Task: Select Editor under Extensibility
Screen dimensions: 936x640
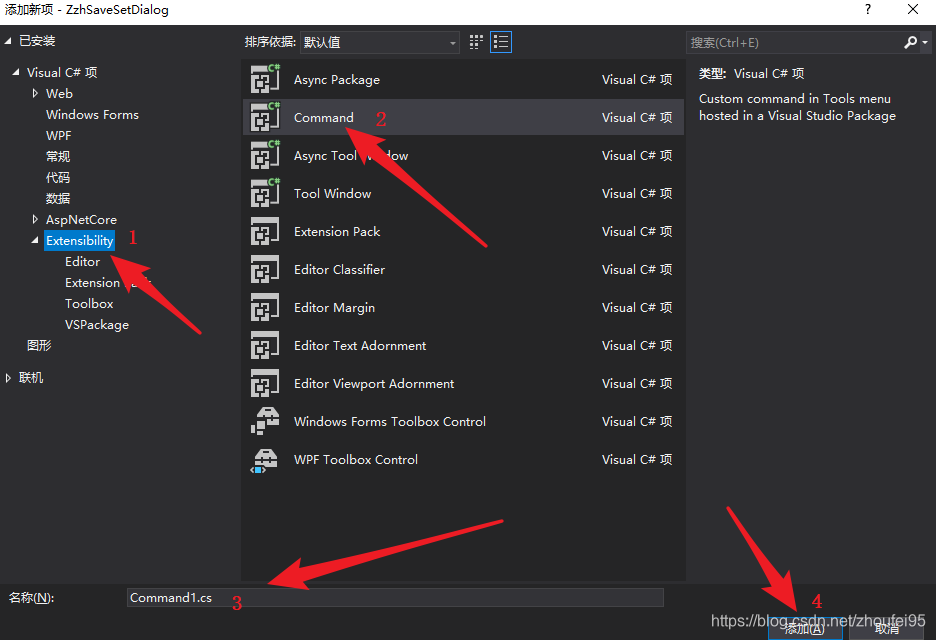Action: (x=82, y=261)
